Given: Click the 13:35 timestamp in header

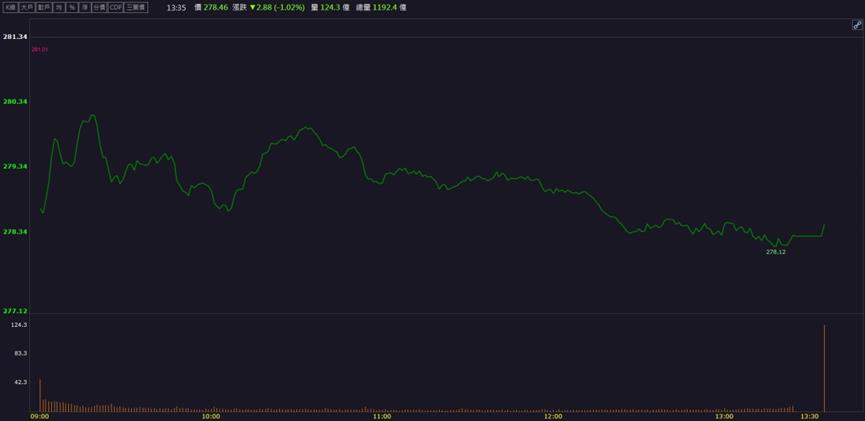Looking at the screenshot, I should point(176,8).
